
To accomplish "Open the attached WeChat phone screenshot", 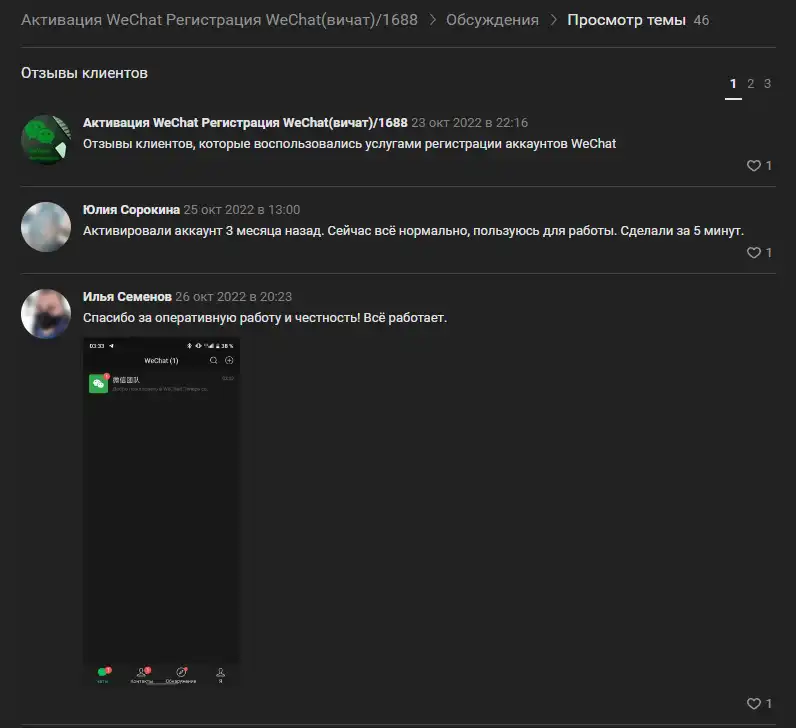I will [161, 512].
